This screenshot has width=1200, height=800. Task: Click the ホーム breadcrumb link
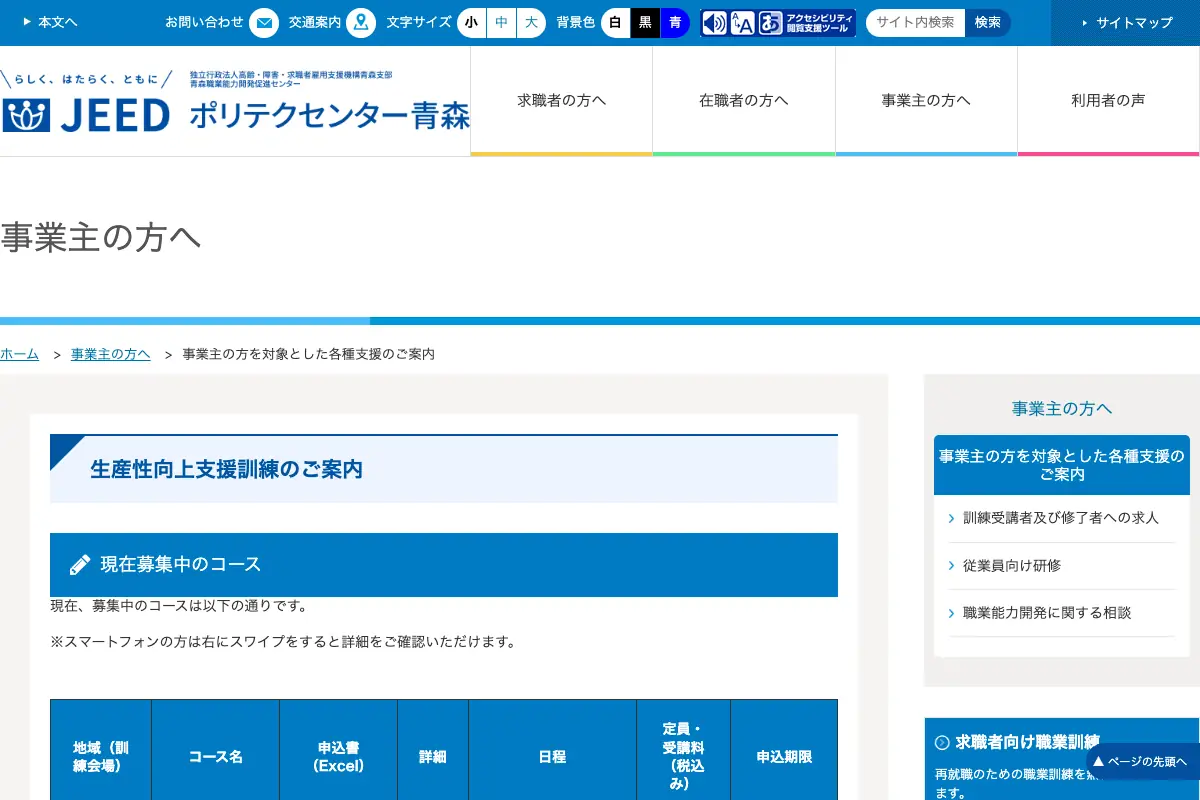coord(20,354)
